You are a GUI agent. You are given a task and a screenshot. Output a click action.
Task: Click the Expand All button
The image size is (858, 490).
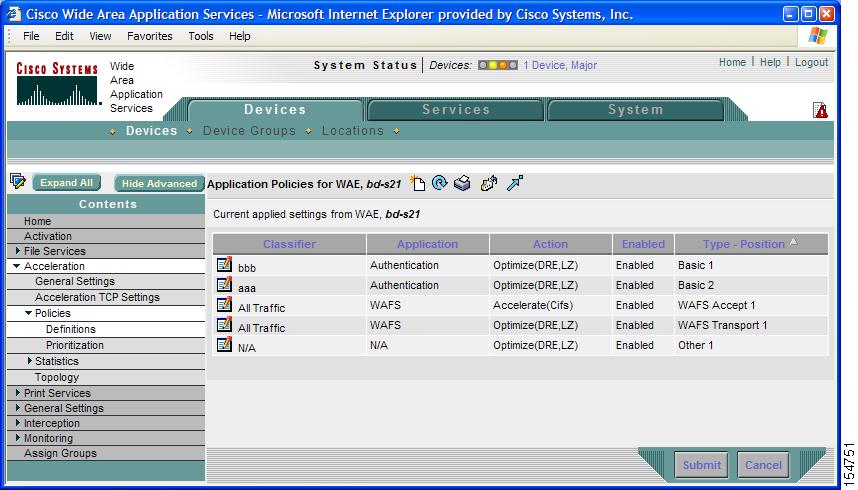[x=66, y=183]
